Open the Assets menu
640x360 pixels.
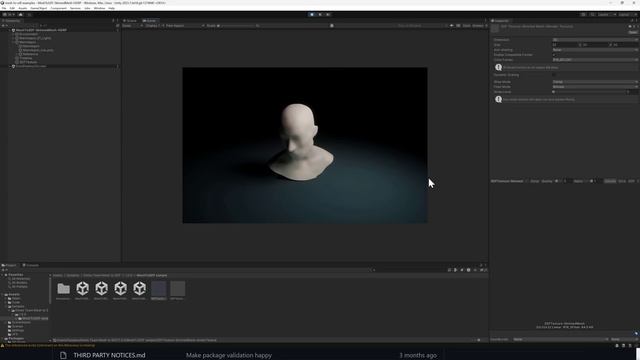pos(22,8)
